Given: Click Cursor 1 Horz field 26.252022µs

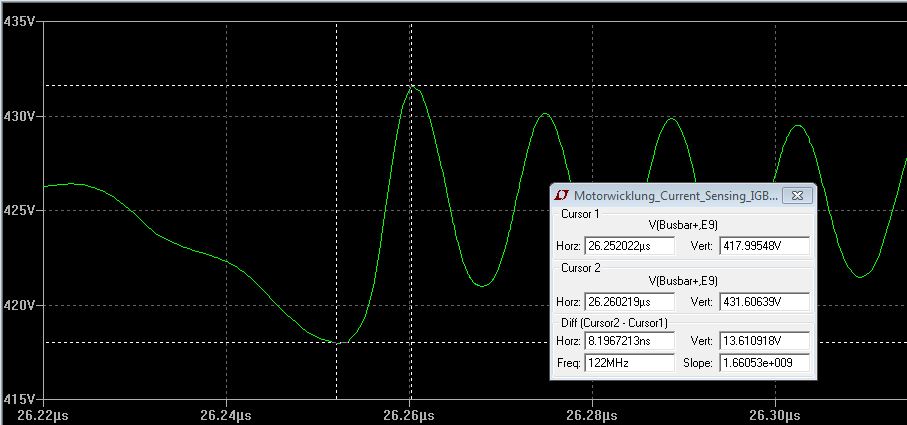Looking at the screenshot, I should (629, 246).
